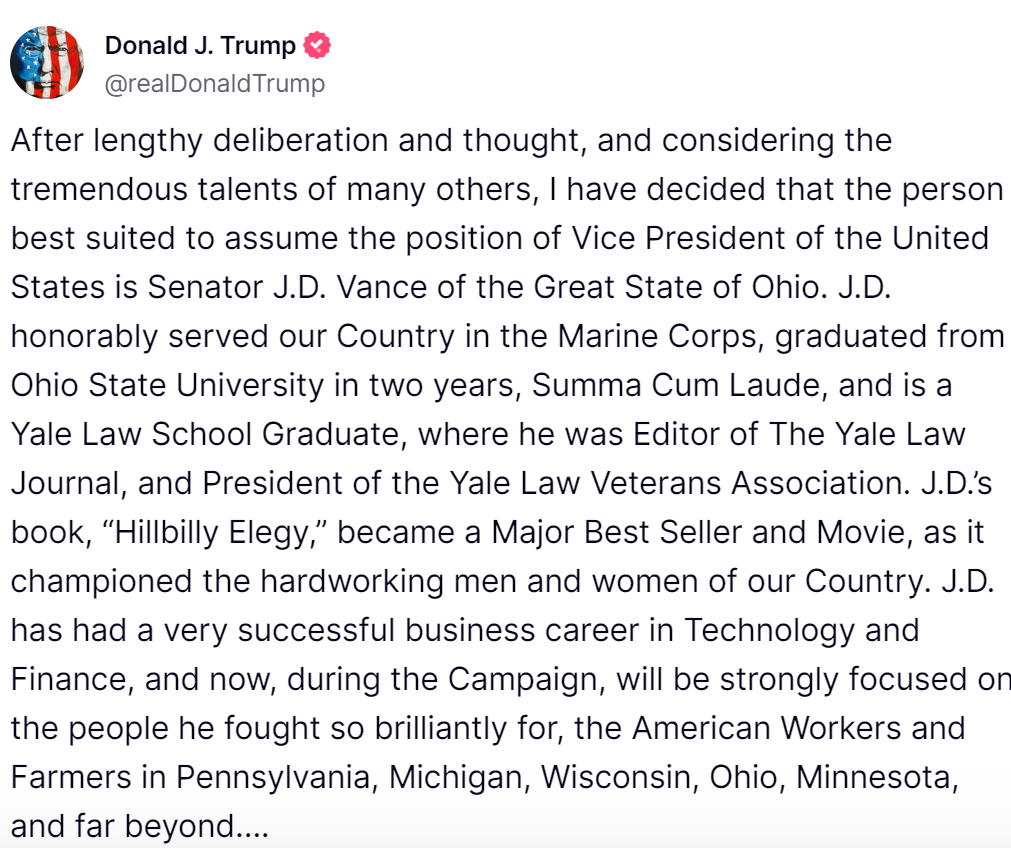1011x848 pixels.
Task: Click the opening words "After lengthy deliberation"
Action: coord(199,141)
